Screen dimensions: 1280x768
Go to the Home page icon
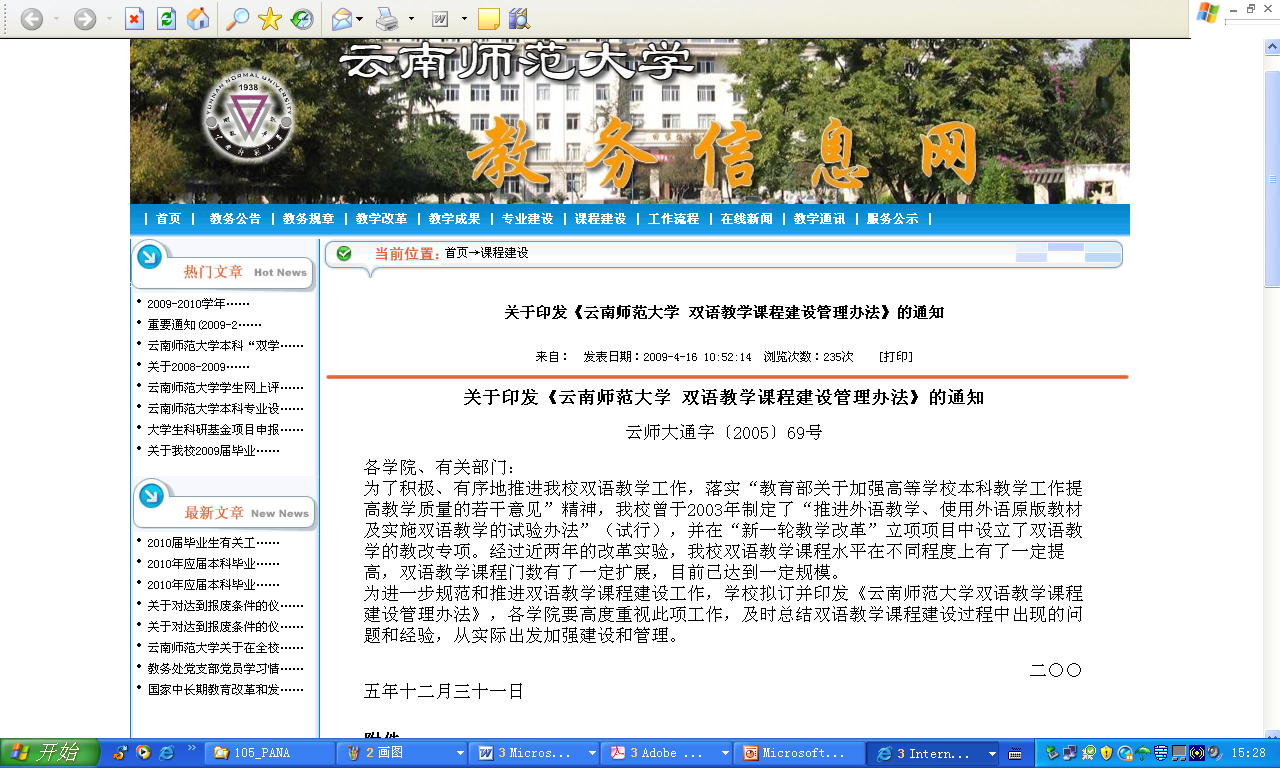click(198, 18)
